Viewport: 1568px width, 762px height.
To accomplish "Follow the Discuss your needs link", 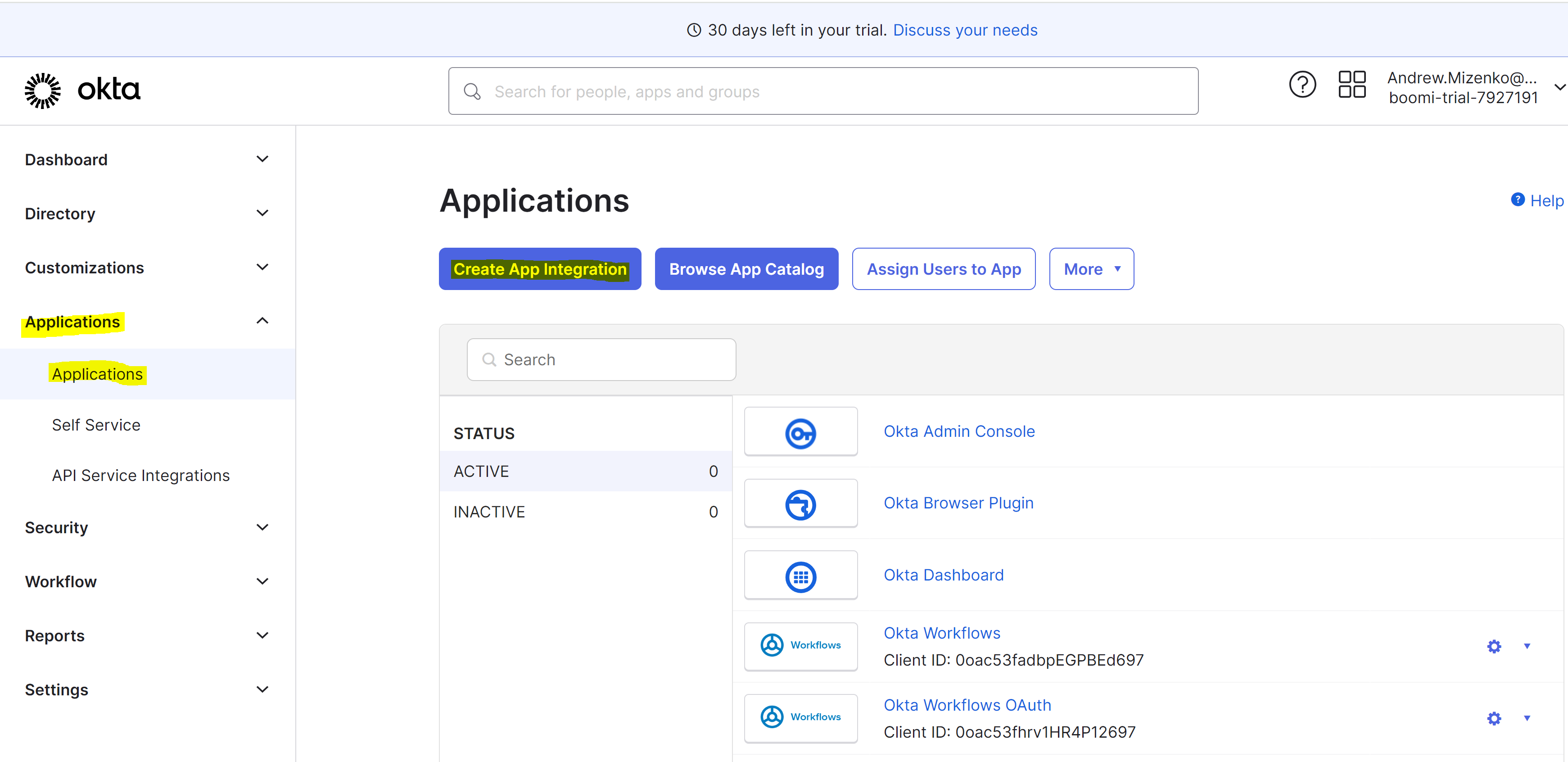I will 965,29.
